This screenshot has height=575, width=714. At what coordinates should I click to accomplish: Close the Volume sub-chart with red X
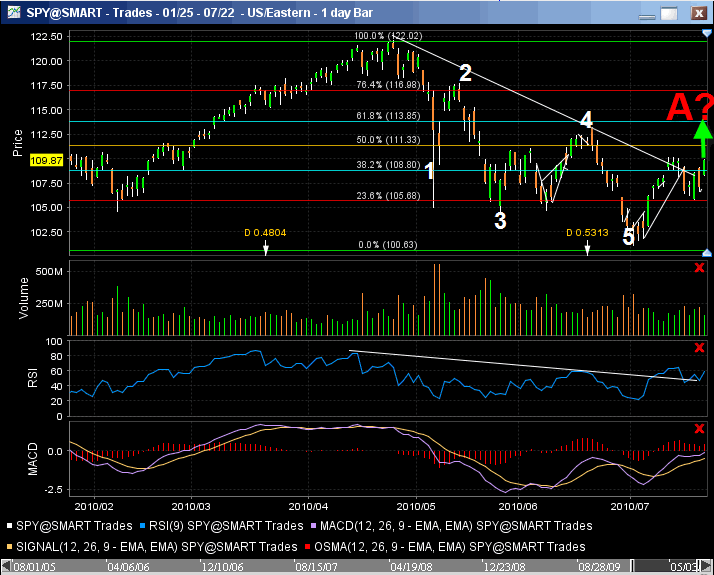699,268
